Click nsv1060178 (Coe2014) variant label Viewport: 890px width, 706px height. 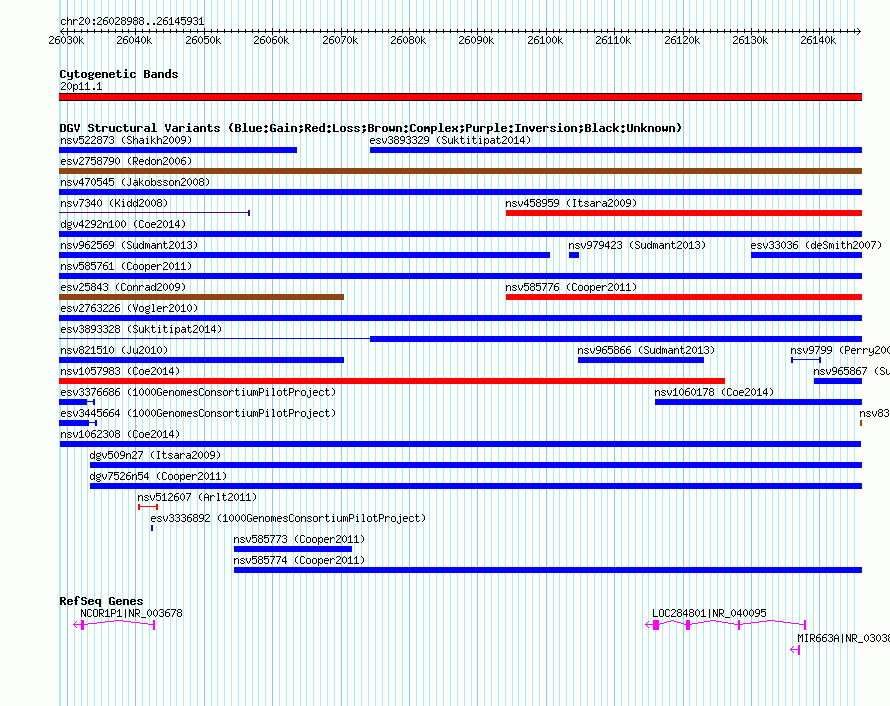click(x=714, y=392)
